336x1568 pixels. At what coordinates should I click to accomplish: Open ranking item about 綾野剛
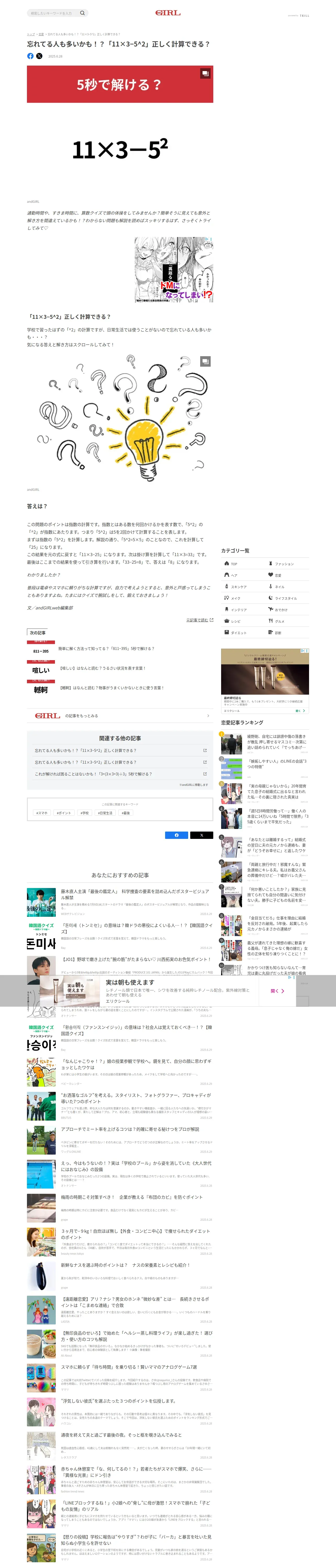click(265, 744)
